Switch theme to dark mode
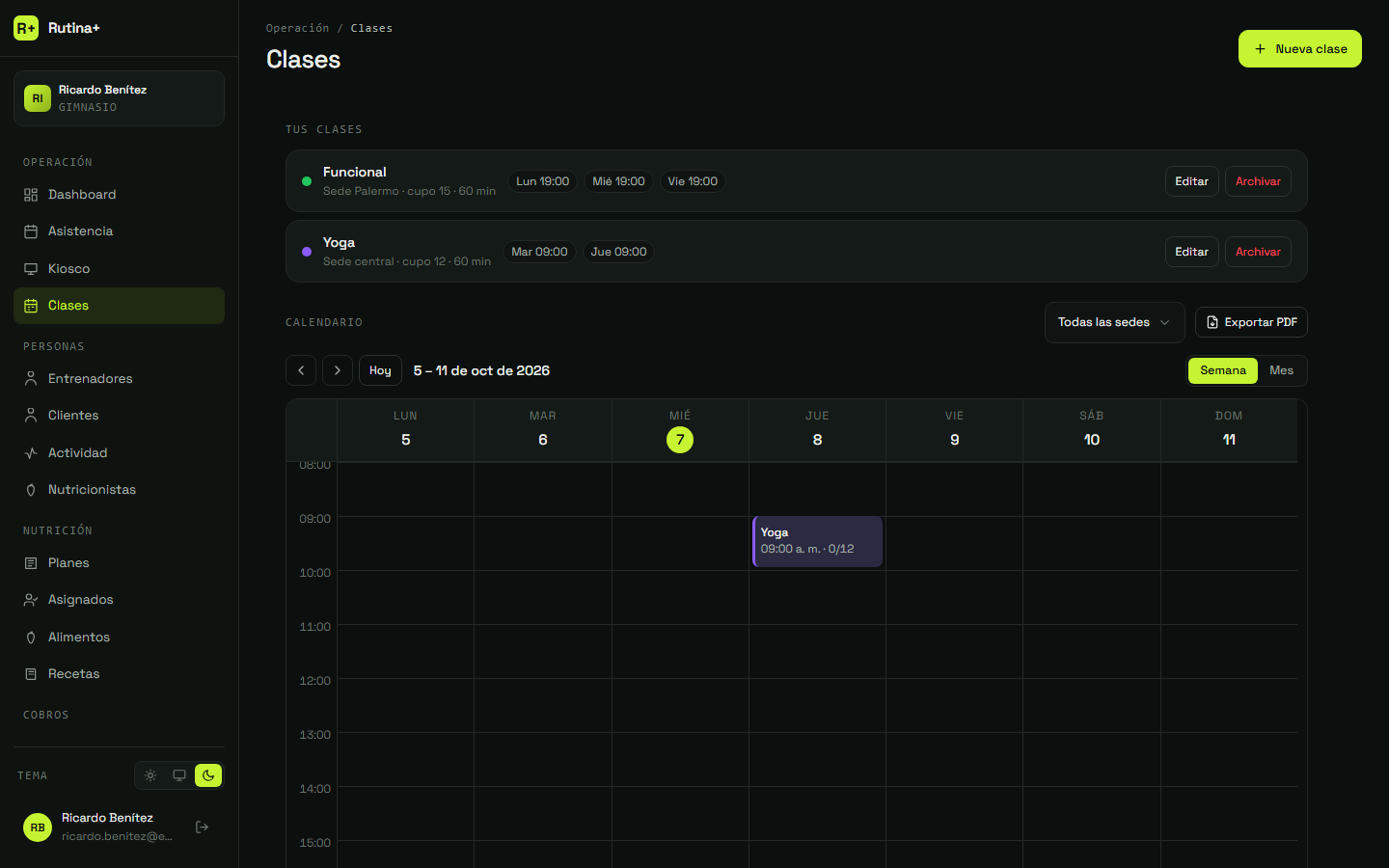The height and width of the screenshot is (868, 1389). click(208, 775)
